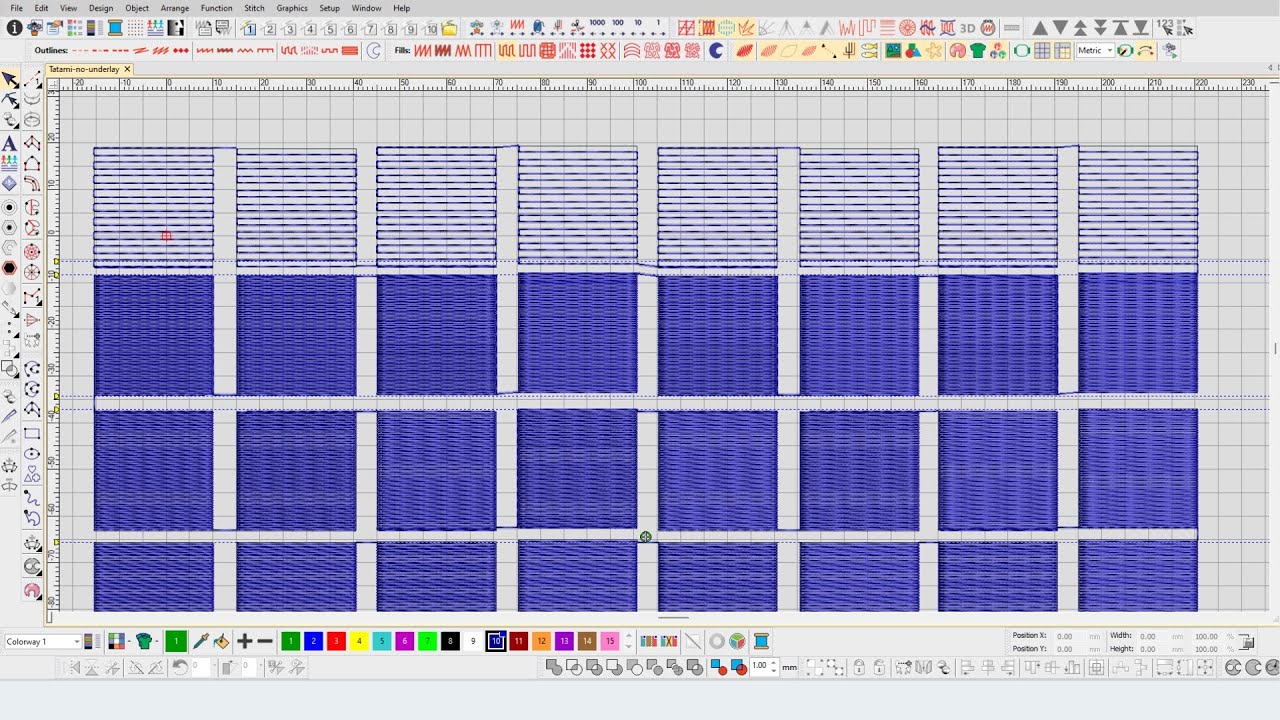Select the arrow pointer tool in left toolbar
The image size is (1280, 720).
[x=10, y=79]
